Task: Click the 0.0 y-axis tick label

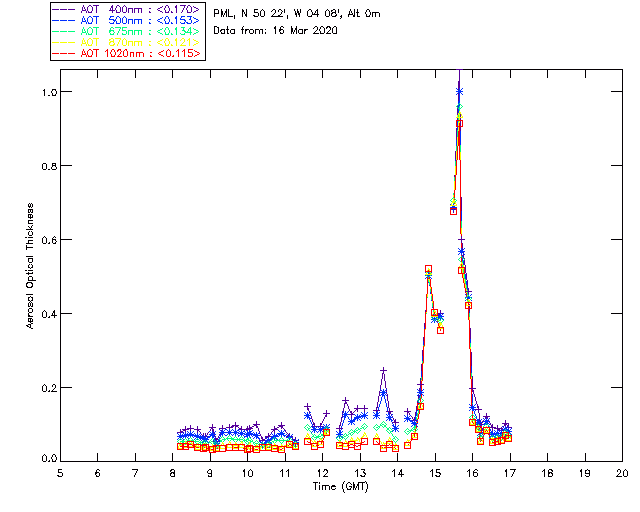Action: pyautogui.click(x=49, y=459)
